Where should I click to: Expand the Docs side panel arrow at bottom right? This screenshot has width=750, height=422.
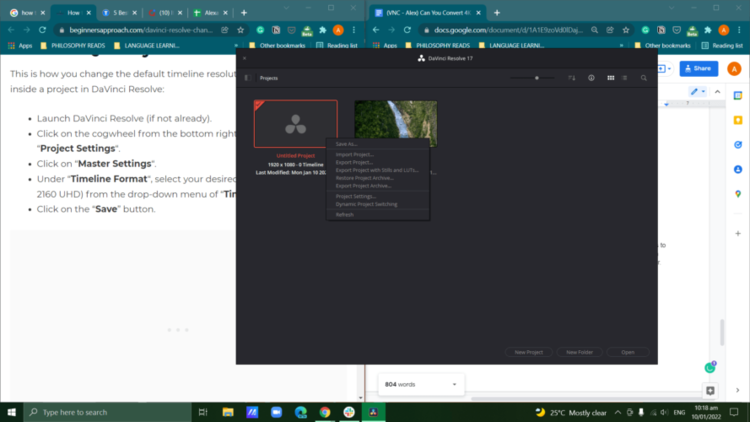(x=738, y=390)
